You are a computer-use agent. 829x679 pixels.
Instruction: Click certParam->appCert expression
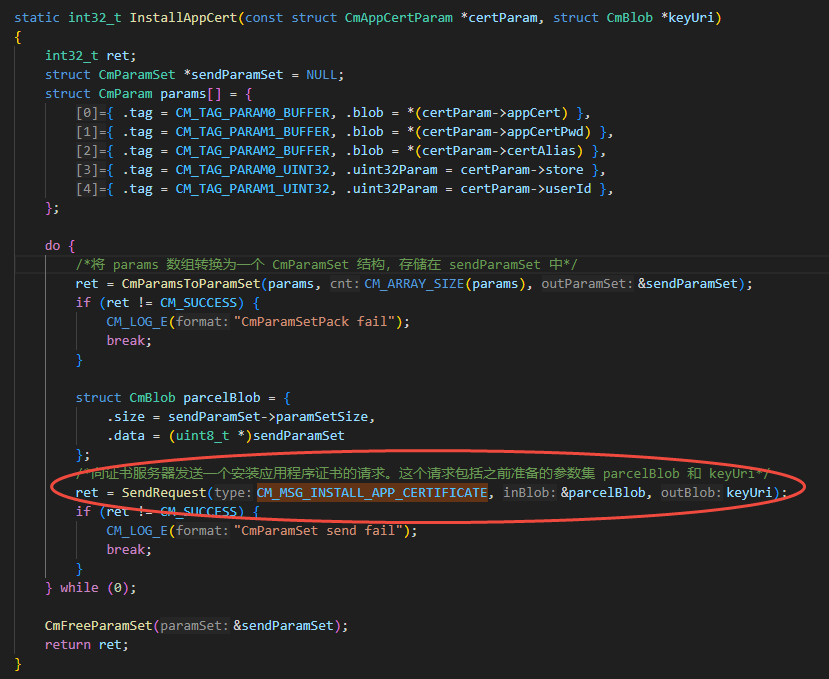pyautogui.click(x=491, y=113)
